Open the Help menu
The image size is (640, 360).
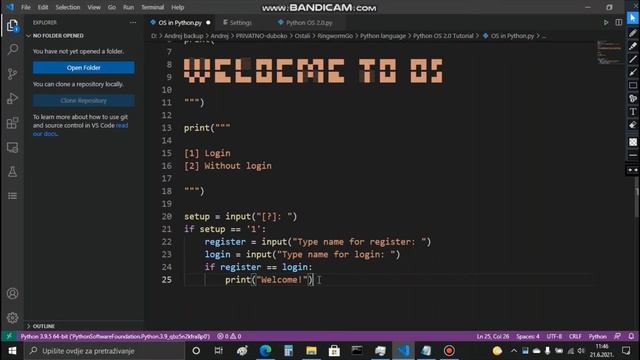tap(178, 7)
